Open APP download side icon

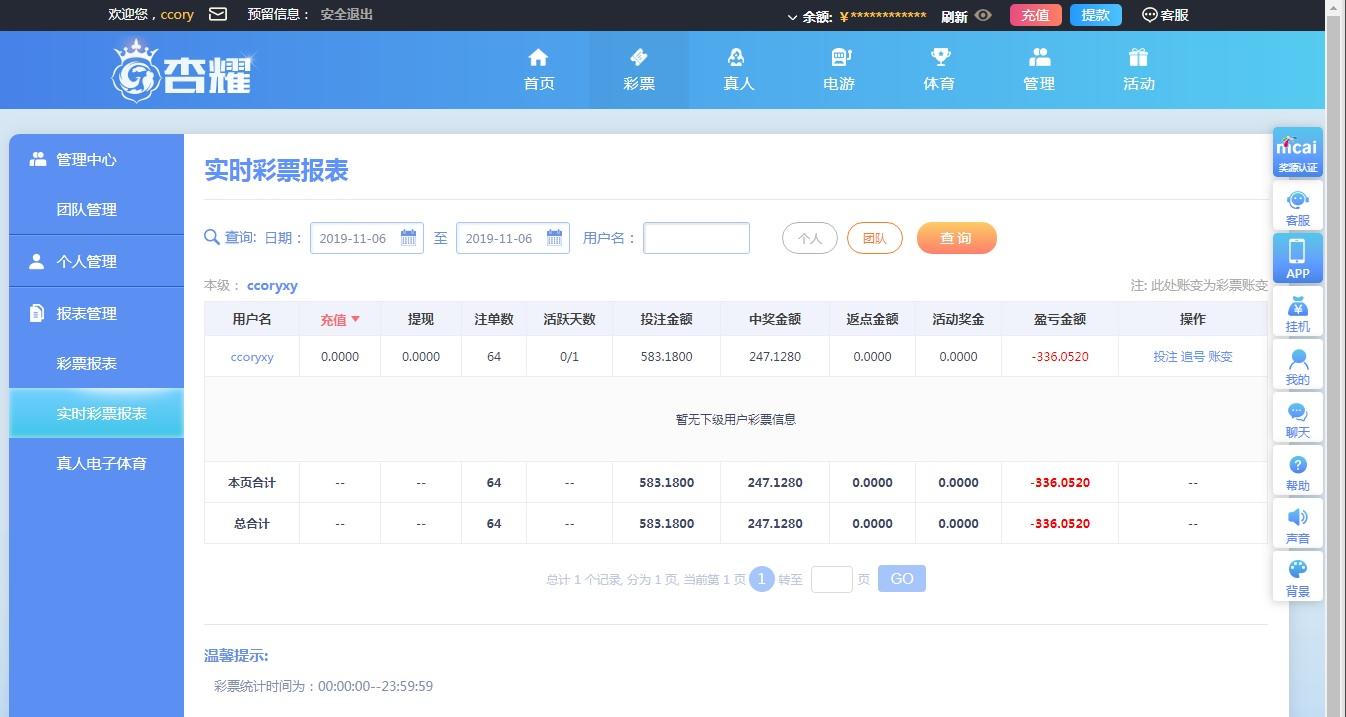point(1298,258)
